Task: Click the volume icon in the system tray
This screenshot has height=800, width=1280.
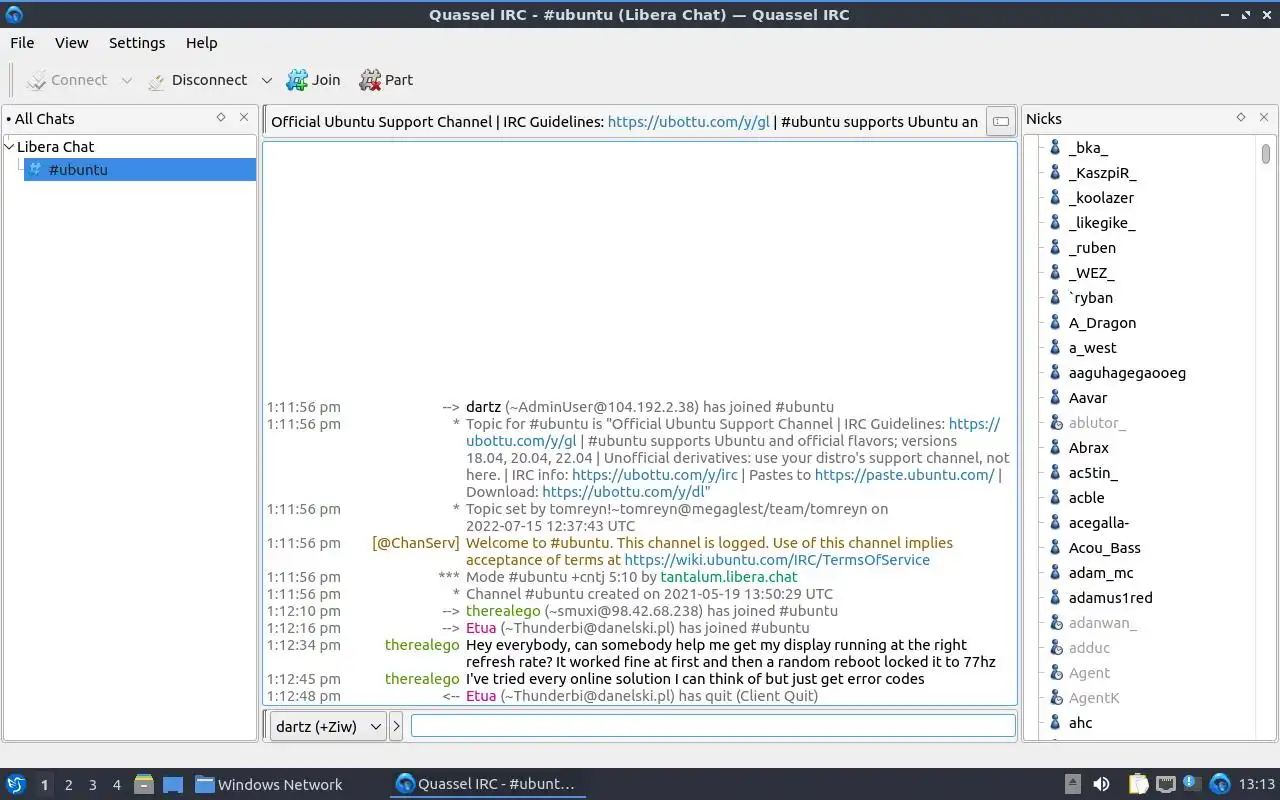Action: click(1101, 785)
